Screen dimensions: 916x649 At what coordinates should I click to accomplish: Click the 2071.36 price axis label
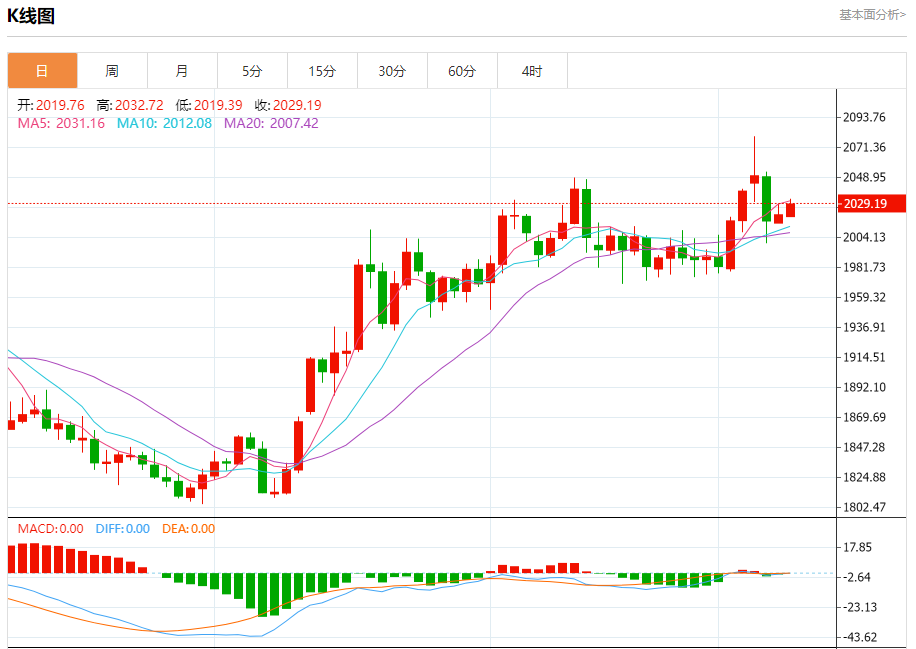pos(864,147)
